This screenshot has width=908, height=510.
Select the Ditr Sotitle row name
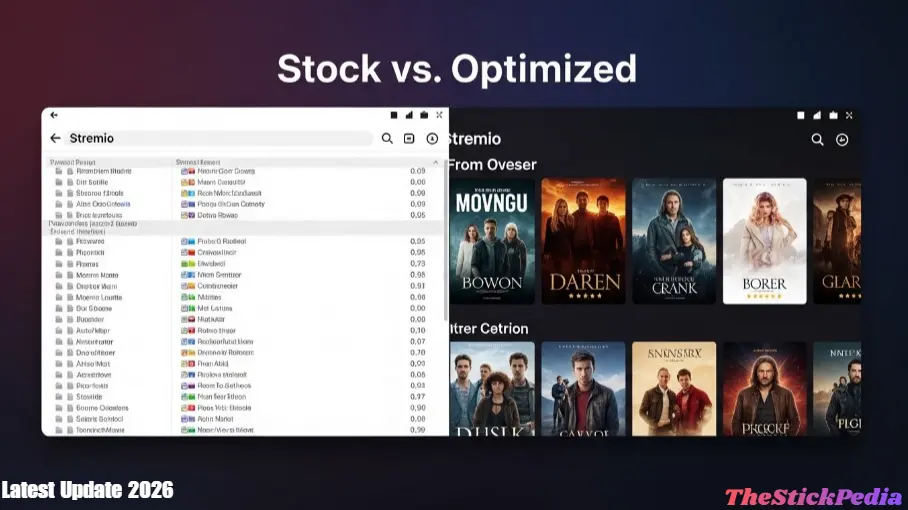click(x=92, y=182)
